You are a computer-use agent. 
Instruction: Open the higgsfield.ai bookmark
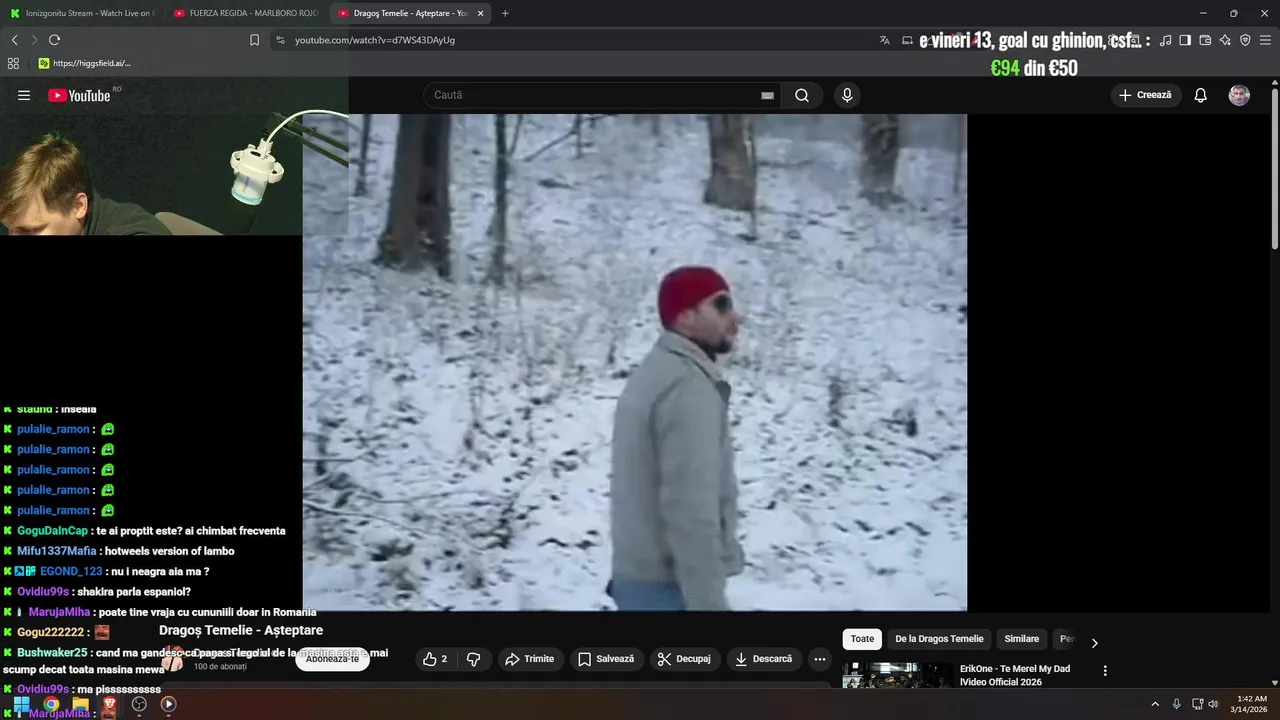point(84,63)
